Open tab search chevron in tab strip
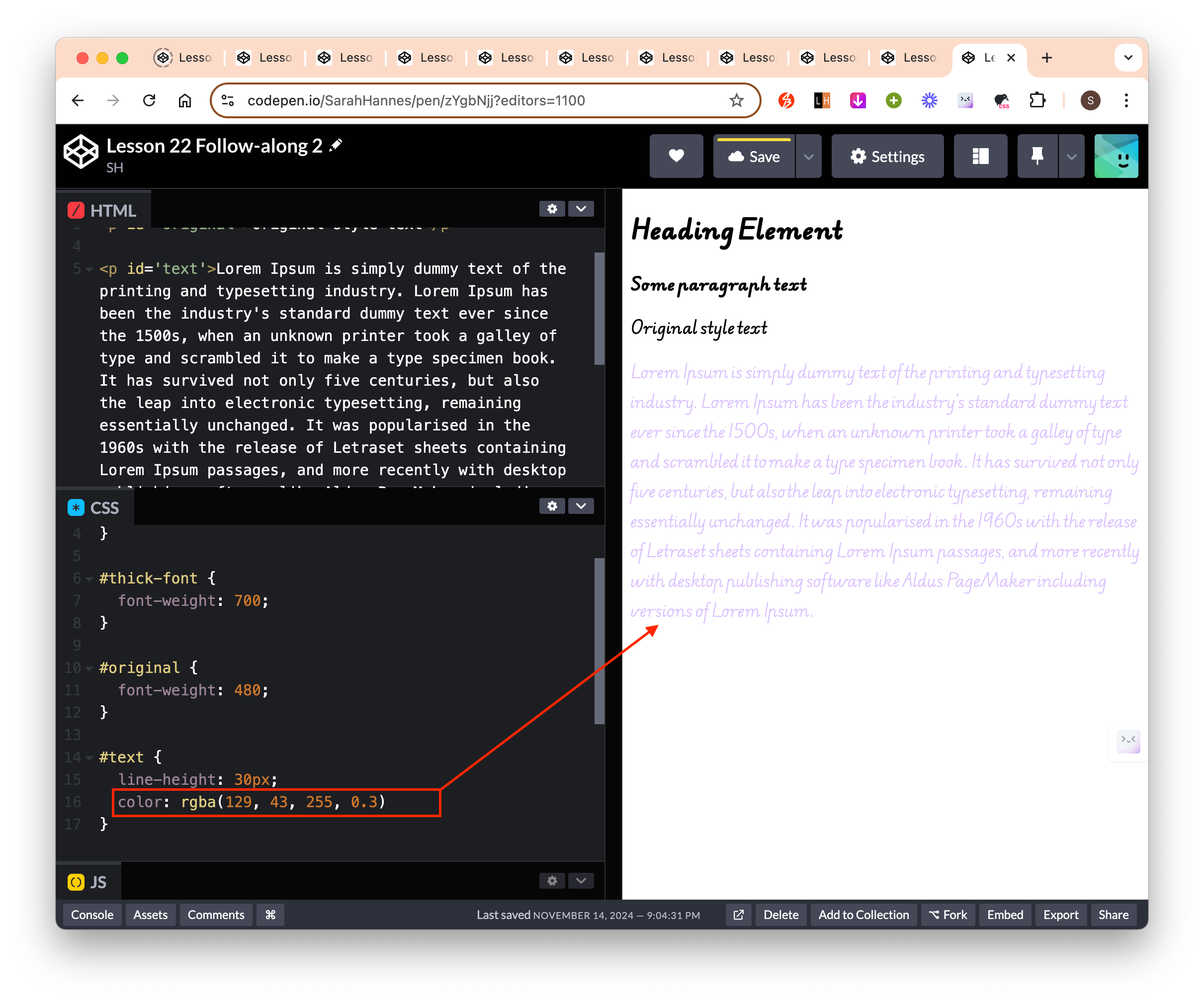This screenshot has height=1003, width=1204. [x=1128, y=57]
